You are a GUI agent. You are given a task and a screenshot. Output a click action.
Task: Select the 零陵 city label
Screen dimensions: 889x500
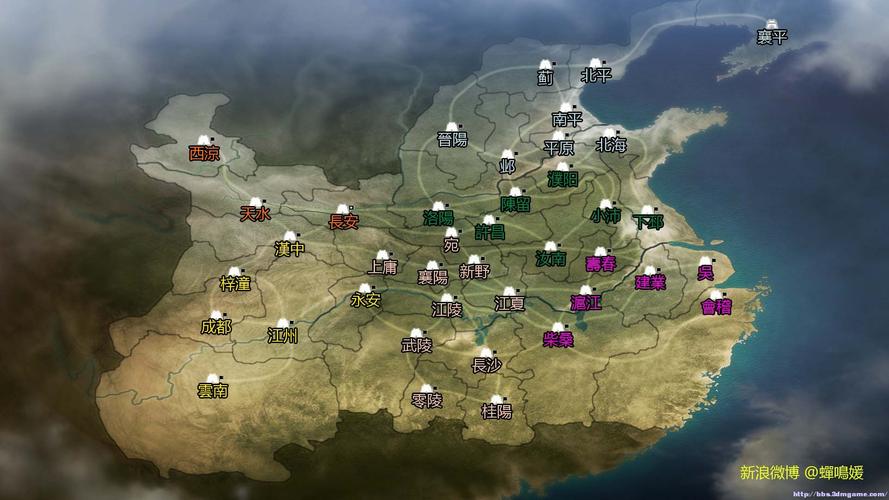click(x=426, y=401)
